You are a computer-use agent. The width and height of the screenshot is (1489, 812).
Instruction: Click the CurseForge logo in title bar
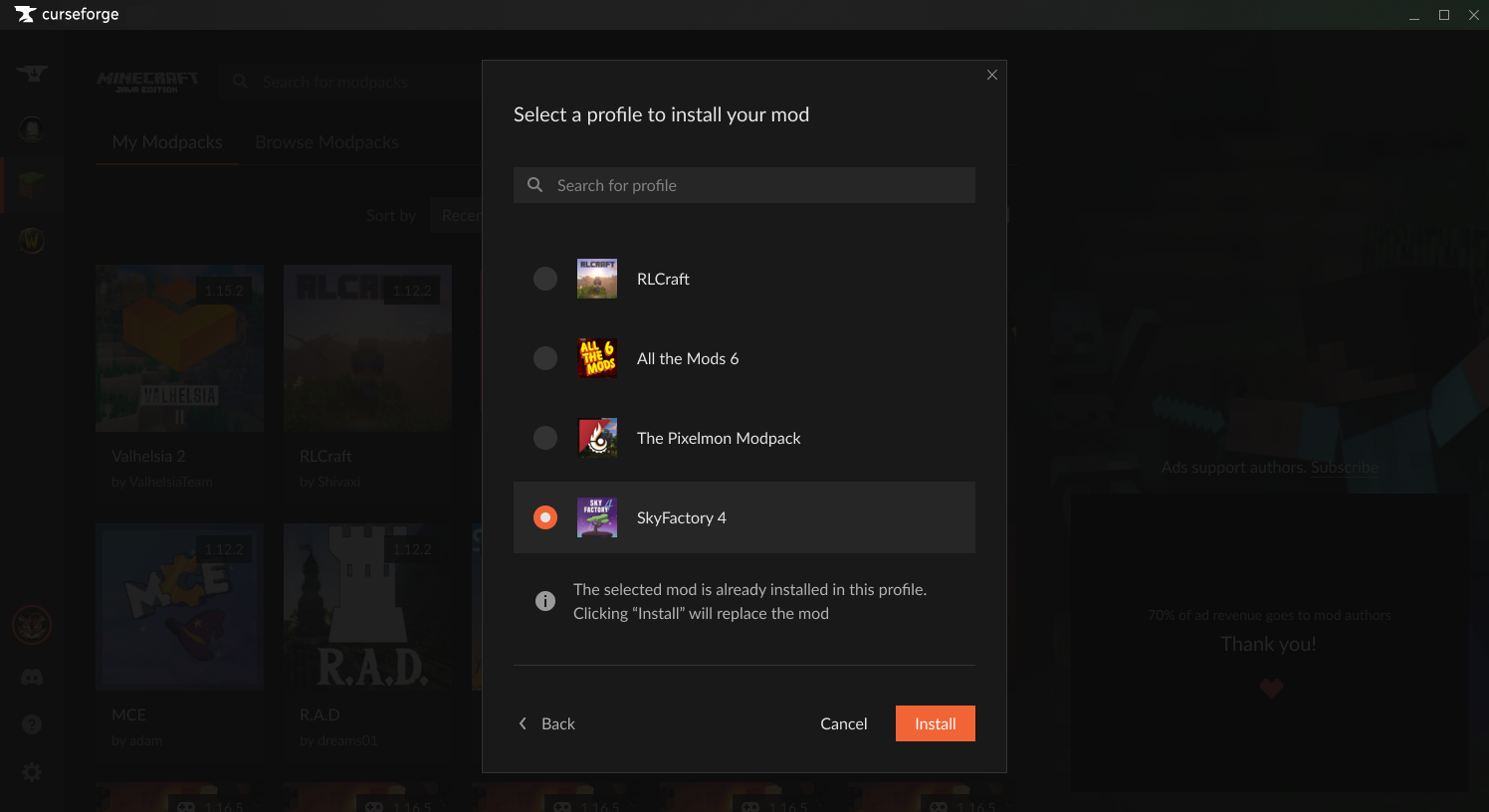click(67, 14)
